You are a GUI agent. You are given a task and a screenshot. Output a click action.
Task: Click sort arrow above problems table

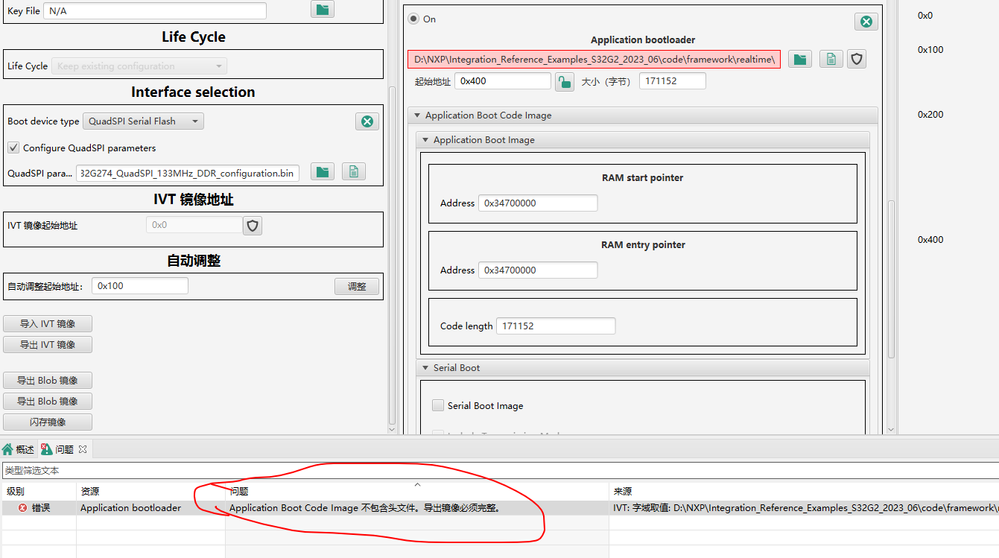(417, 485)
